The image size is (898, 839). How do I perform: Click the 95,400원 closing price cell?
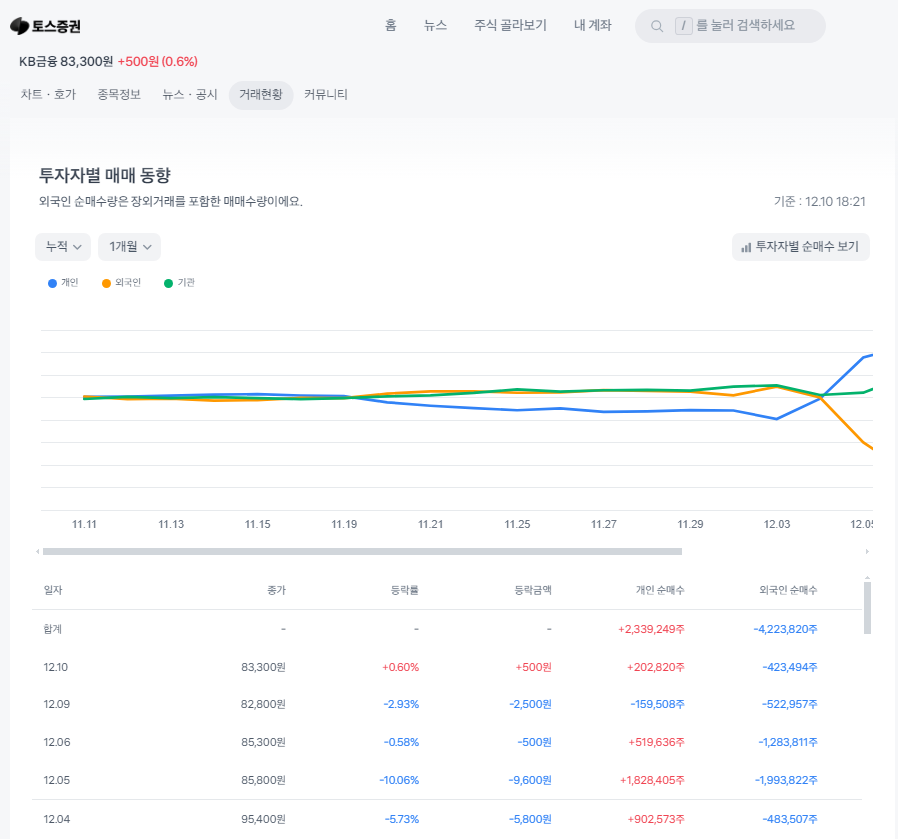pos(263,819)
